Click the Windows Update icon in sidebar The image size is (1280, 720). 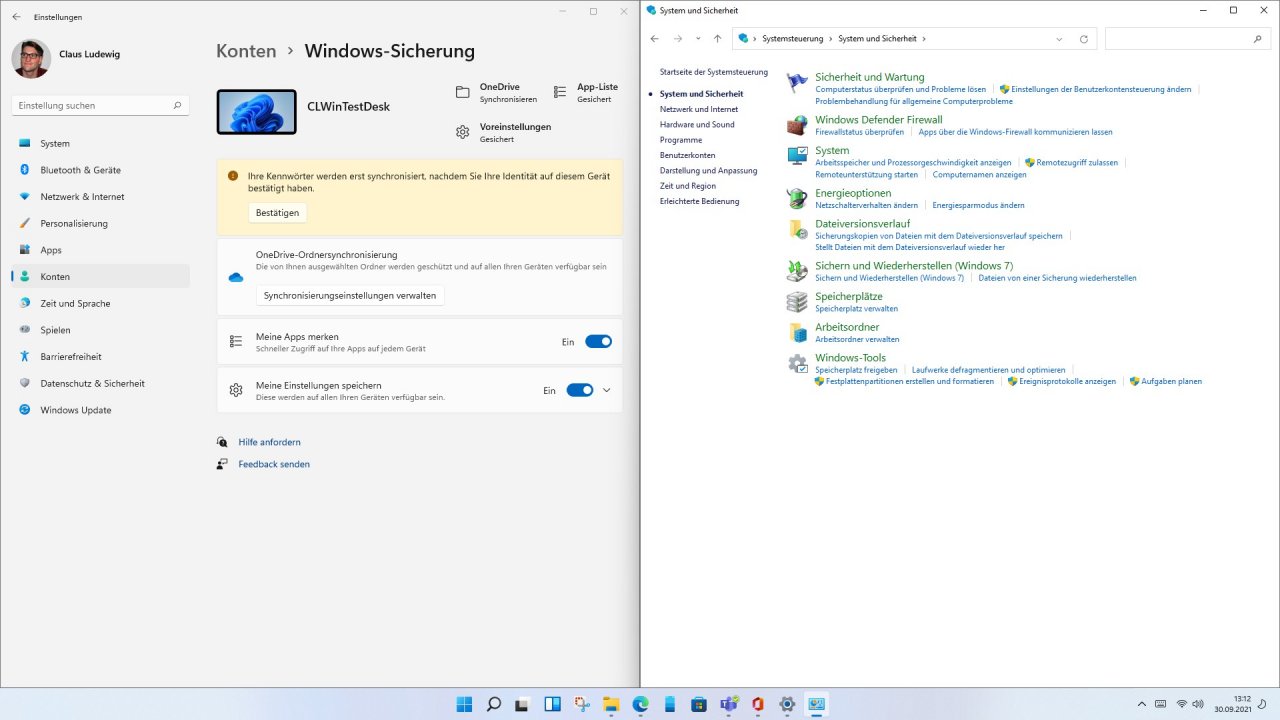(25, 410)
